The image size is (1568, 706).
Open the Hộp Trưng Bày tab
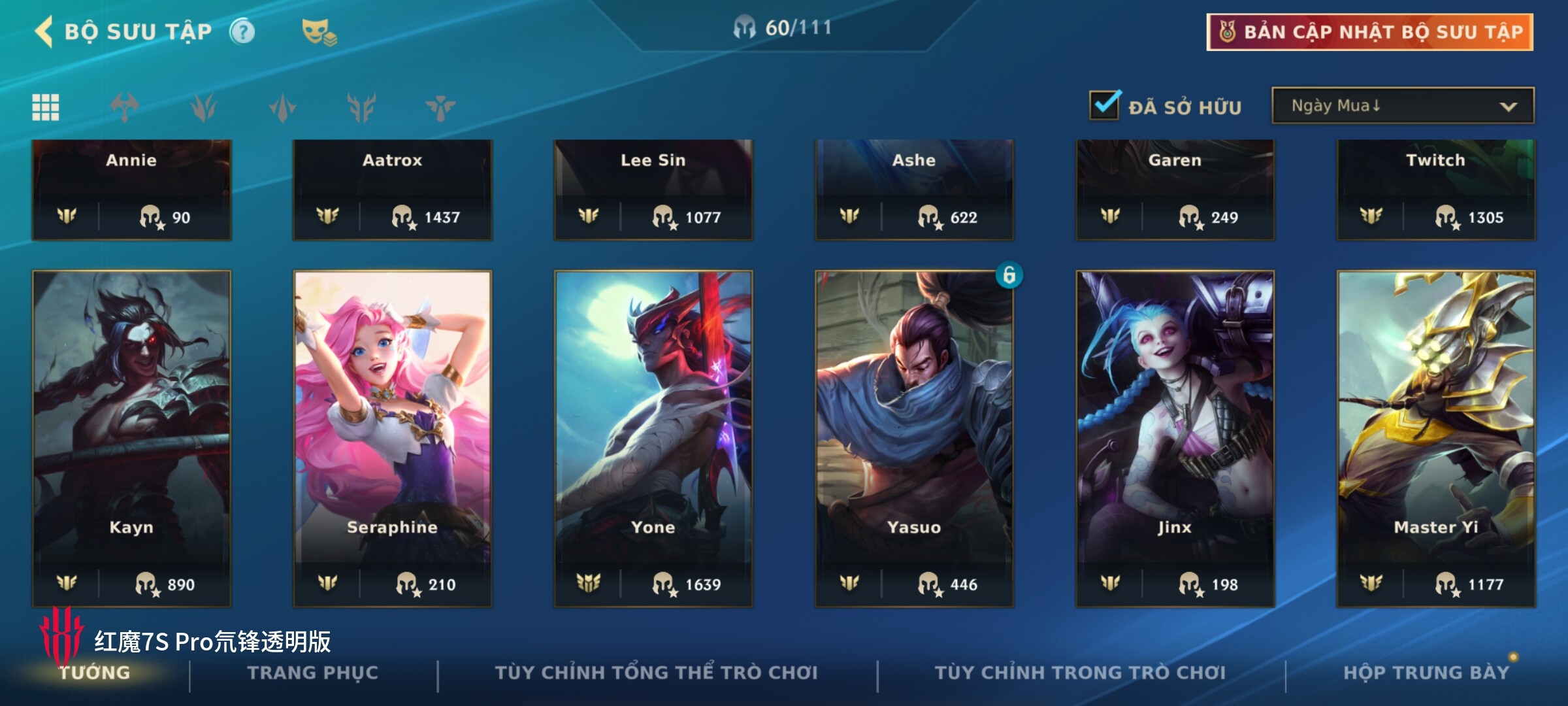coord(1426,672)
